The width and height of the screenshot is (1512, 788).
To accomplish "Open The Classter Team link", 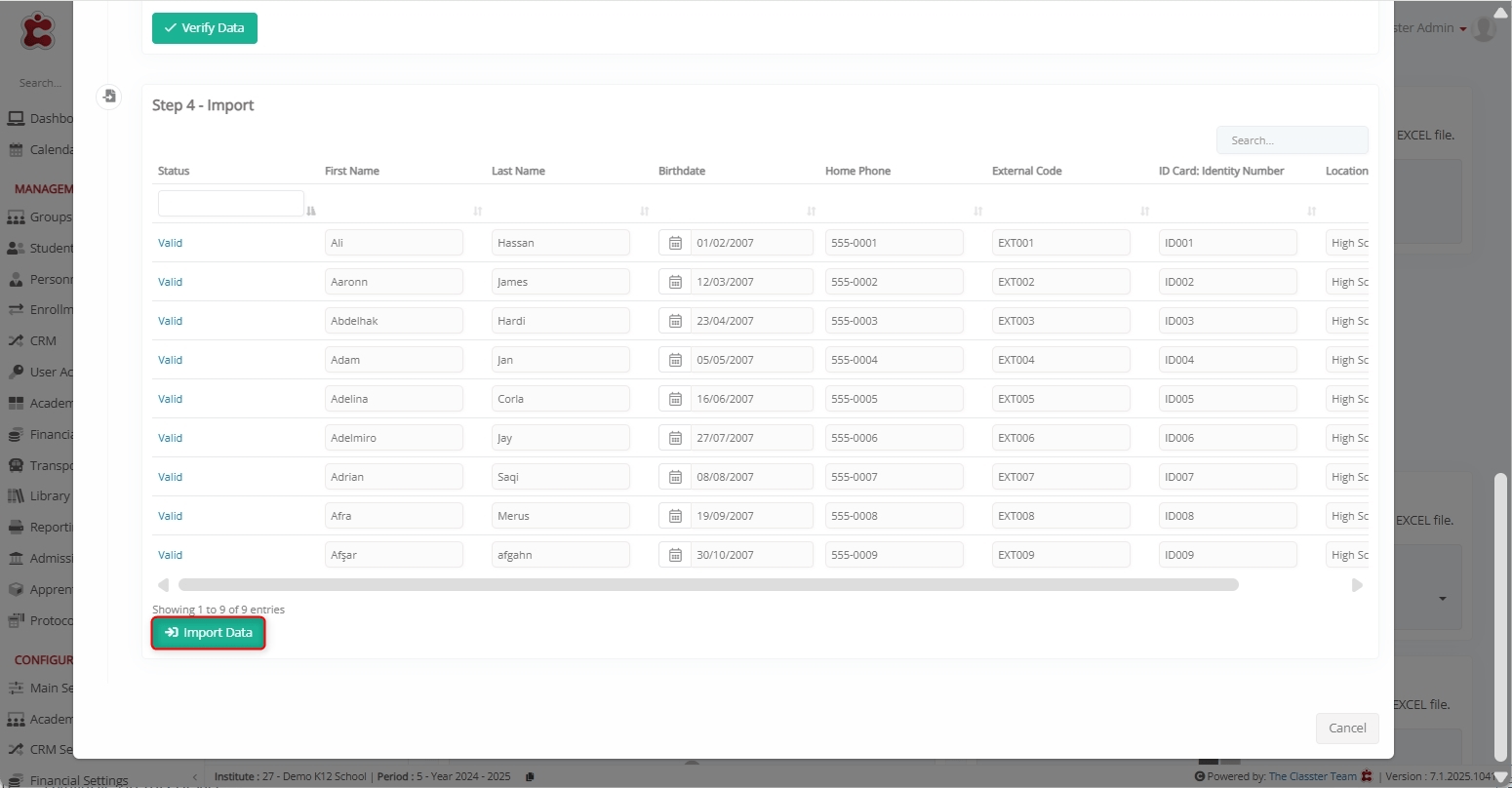I will (1312, 776).
